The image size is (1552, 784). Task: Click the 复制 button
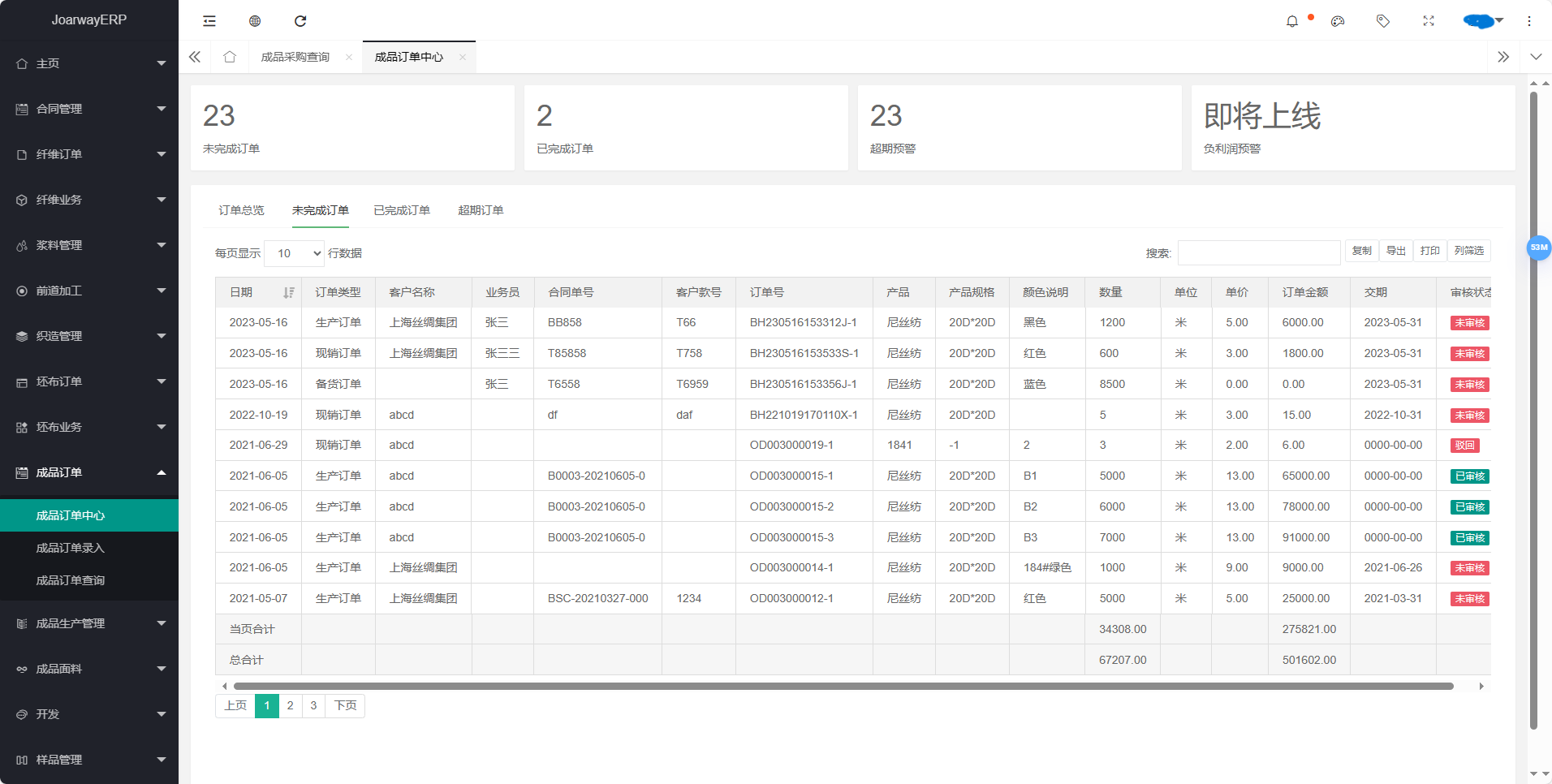[x=1362, y=251]
